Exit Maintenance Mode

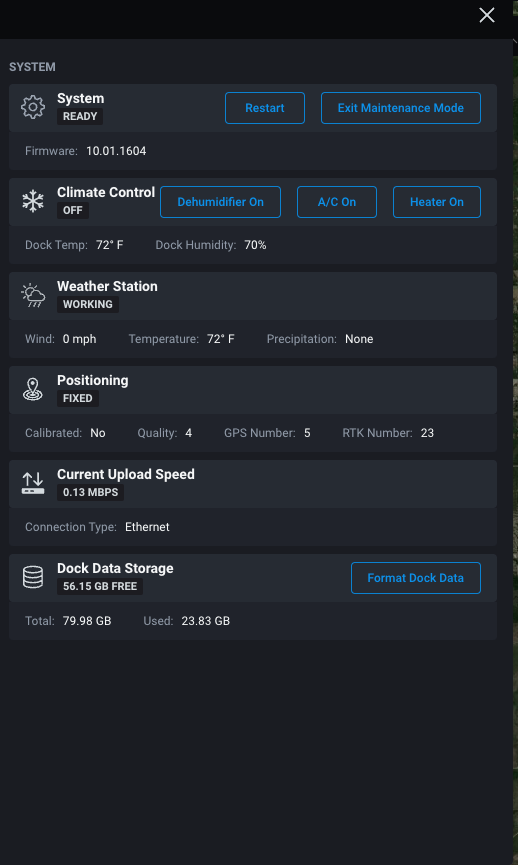(400, 108)
